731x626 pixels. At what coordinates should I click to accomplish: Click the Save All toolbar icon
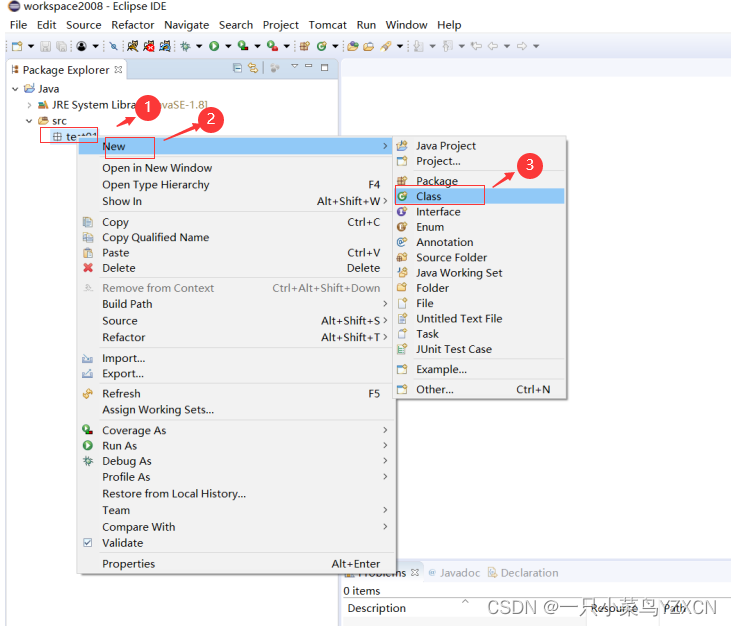61,46
